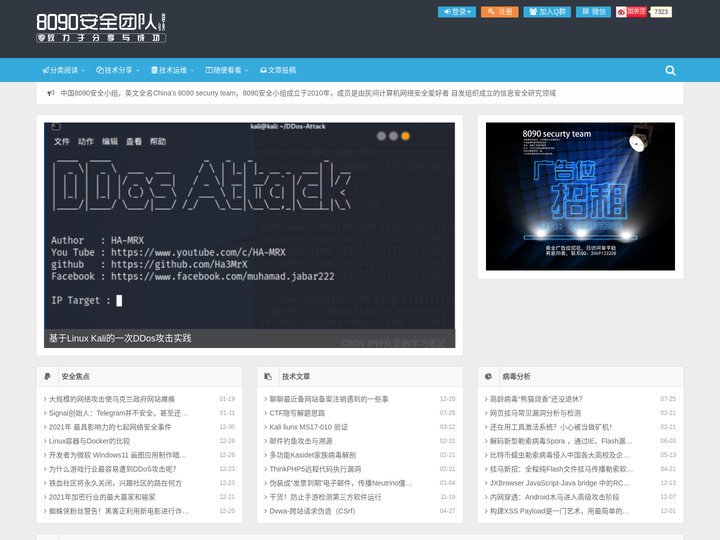Click the 技术文章 section header icon
720x540 pixels.
click(x=268, y=377)
